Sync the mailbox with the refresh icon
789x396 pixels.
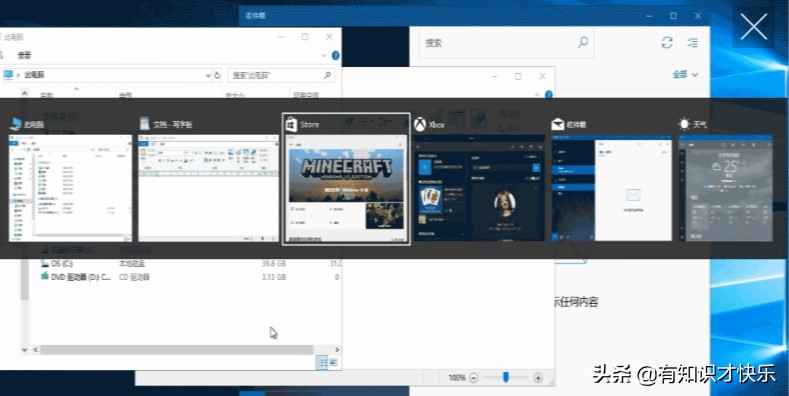667,43
